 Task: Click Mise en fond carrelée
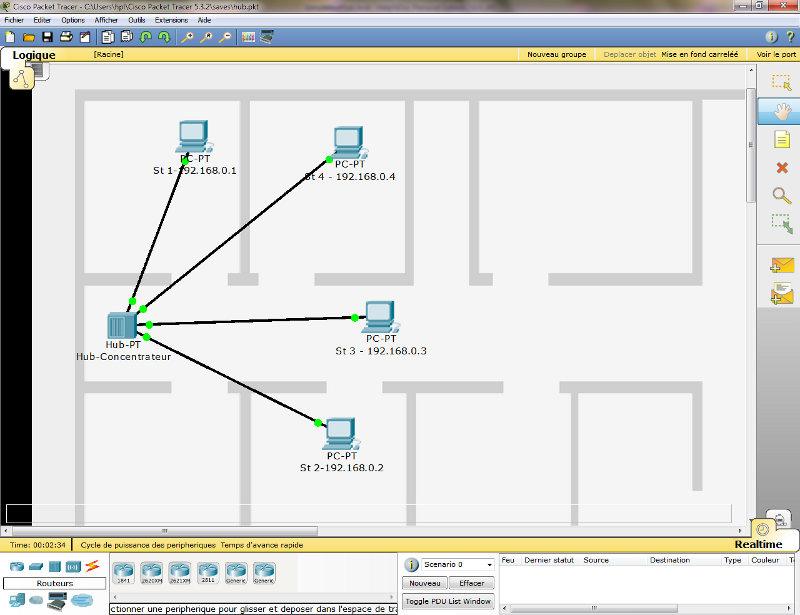699,54
